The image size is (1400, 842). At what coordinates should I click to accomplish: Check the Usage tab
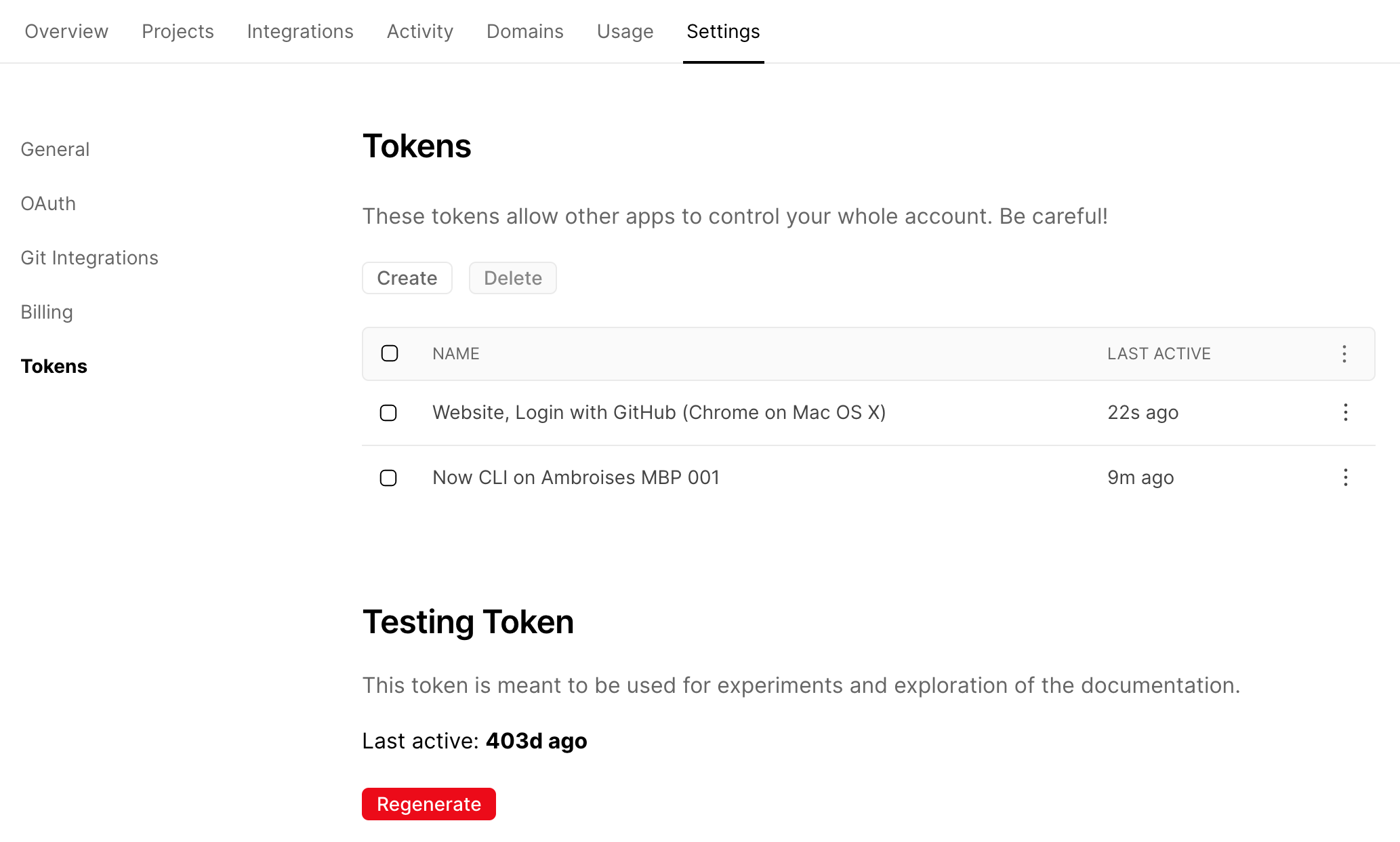click(625, 31)
